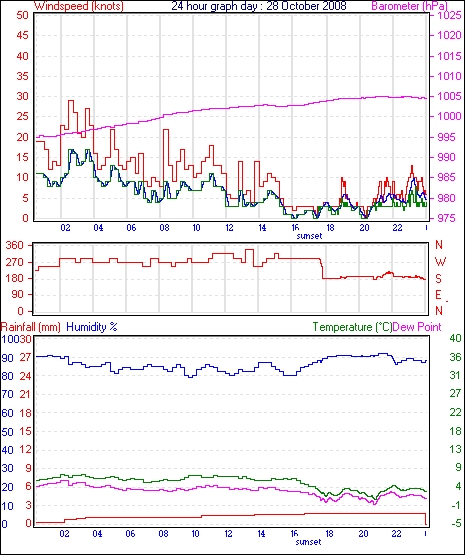Click the 12 hour tick on wind chart
Image resolution: width=465 pixels, height=556 pixels.
pos(229,228)
